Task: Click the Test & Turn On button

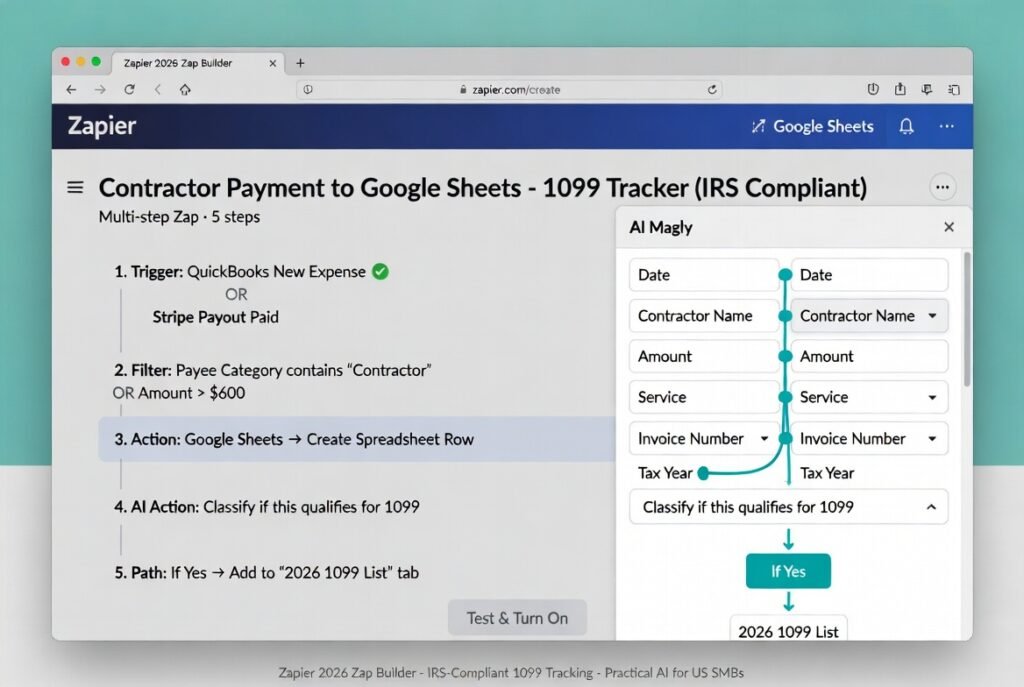Action: 517,617
